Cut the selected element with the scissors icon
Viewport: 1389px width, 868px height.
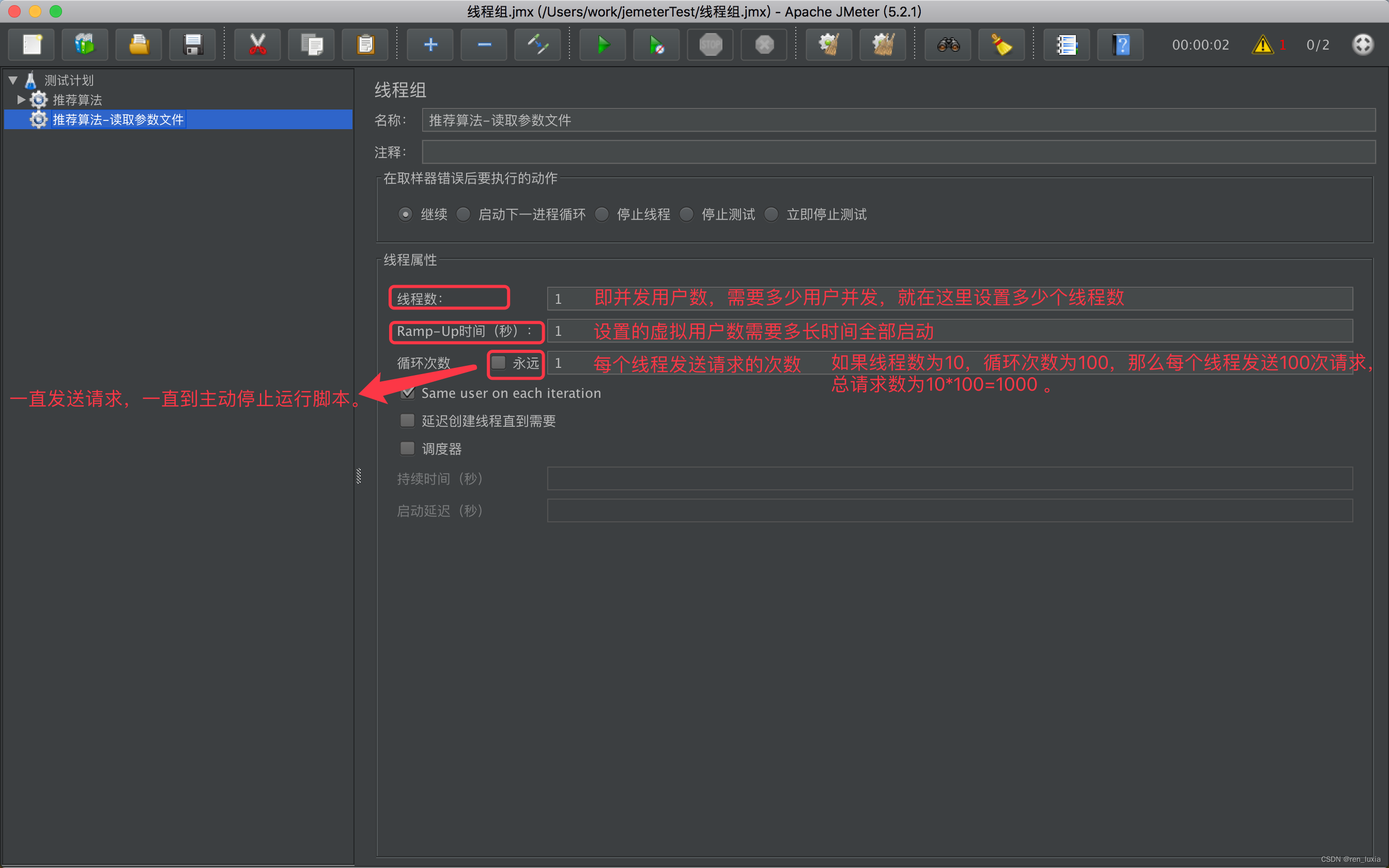click(x=257, y=44)
